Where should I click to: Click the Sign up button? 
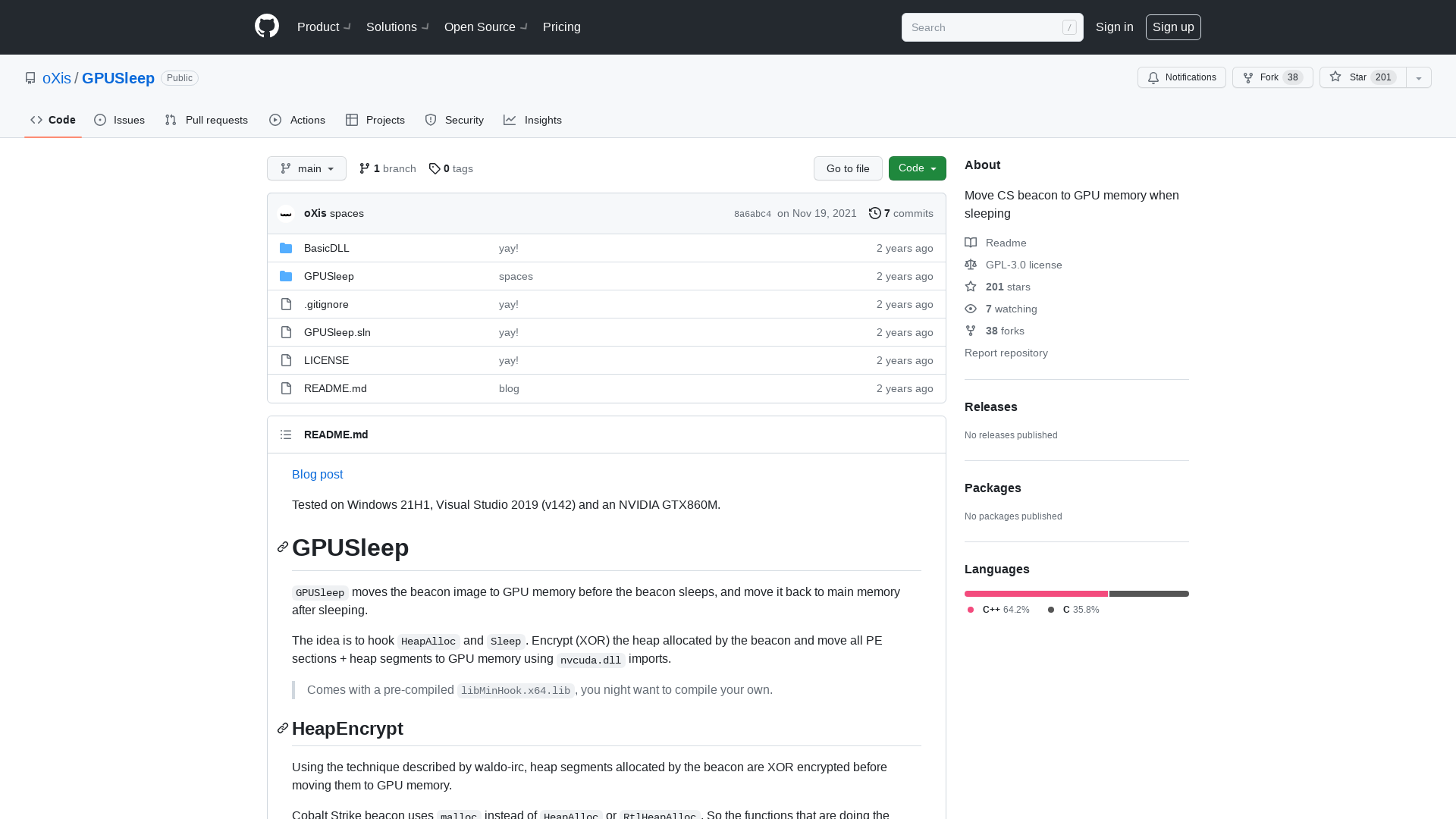(x=1173, y=27)
